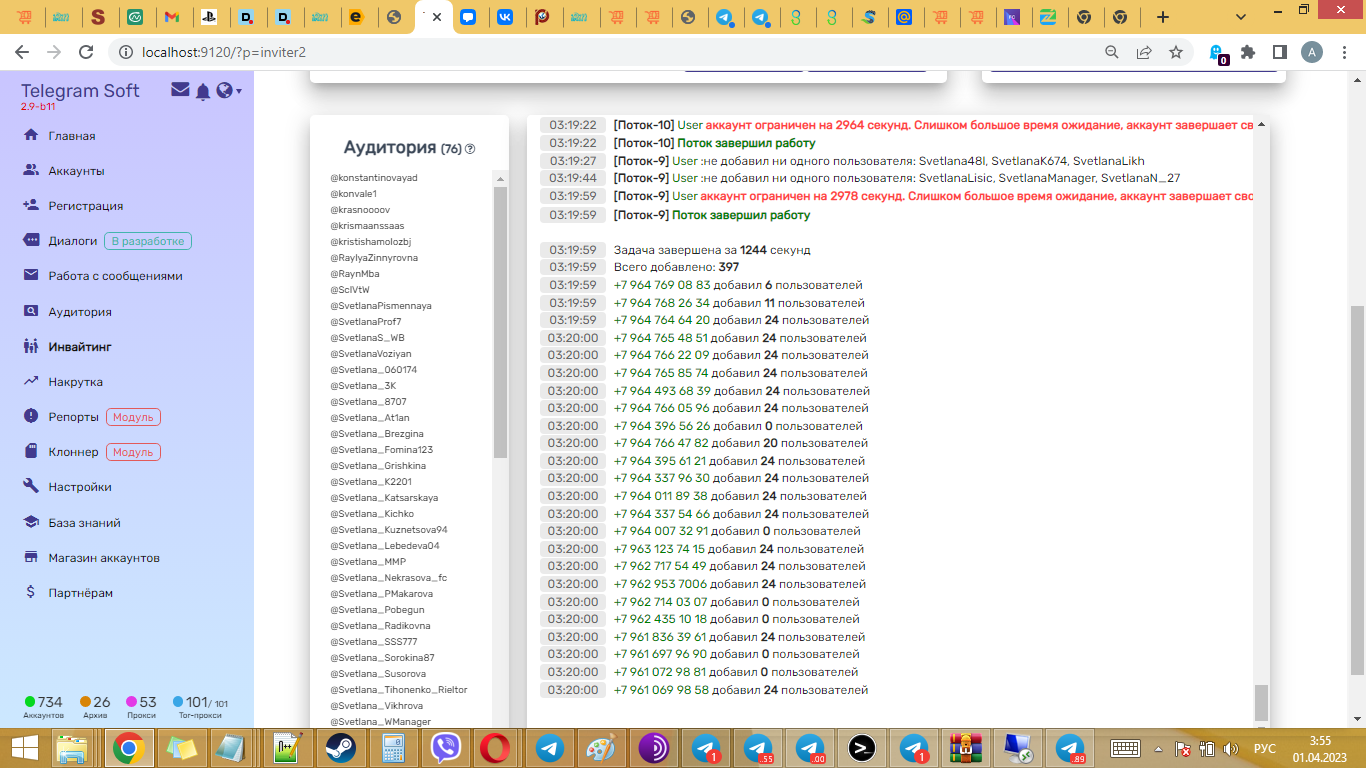Click the Клоннер SD card icon
This screenshot has width=1366, height=768.
[31, 452]
